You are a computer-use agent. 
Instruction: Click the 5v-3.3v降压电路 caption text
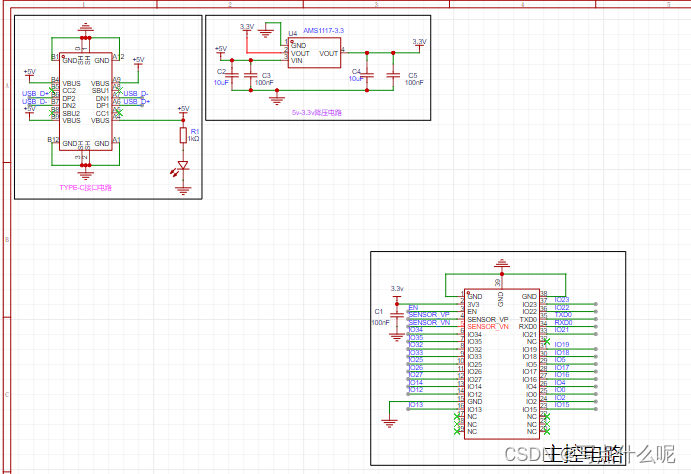pos(316,112)
